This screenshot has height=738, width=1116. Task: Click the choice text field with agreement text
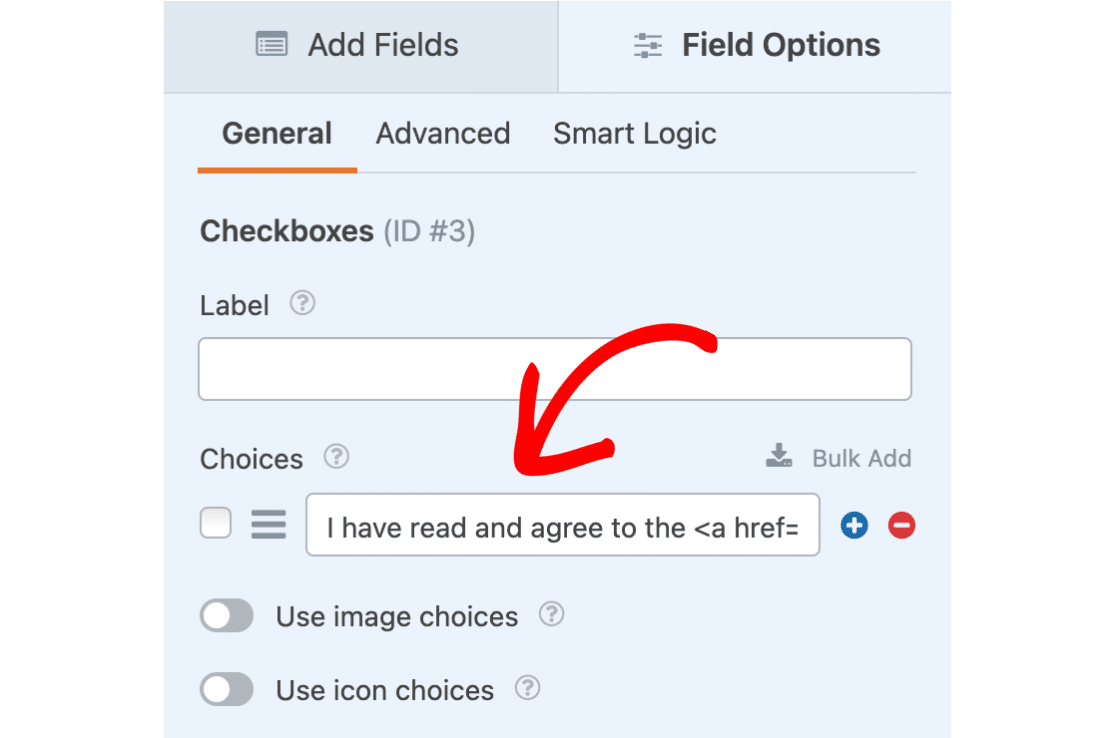pyautogui.click(x=562, y=525)
